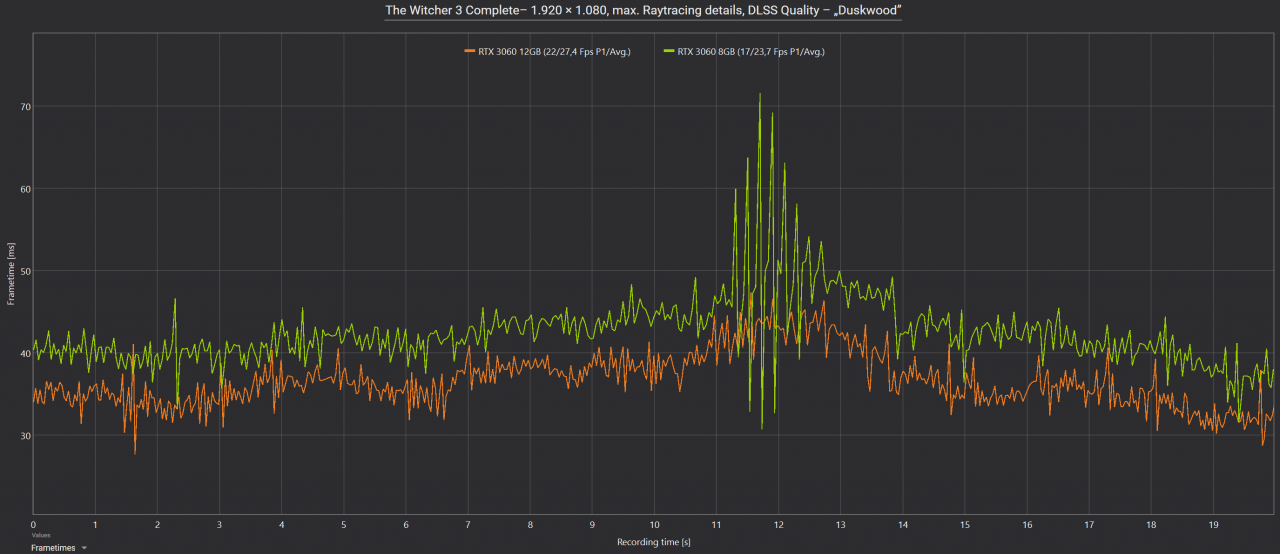The height and width of the screenshot is (554, 1280).
Task: Click the "Frametime [ms]" axis label
Action: point(11,274)
